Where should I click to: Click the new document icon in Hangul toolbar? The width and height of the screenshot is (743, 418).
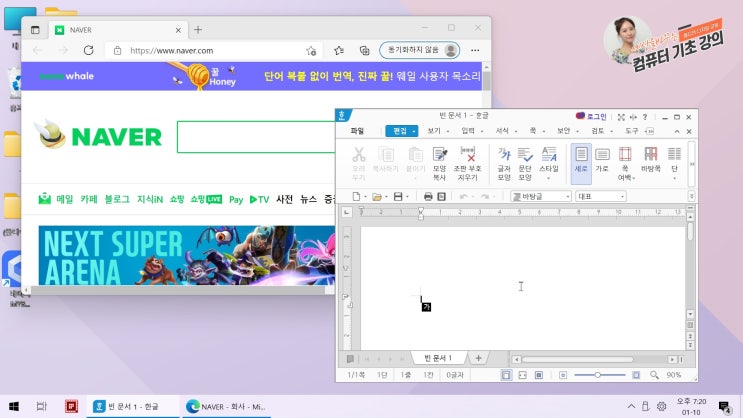click(356, 196)
